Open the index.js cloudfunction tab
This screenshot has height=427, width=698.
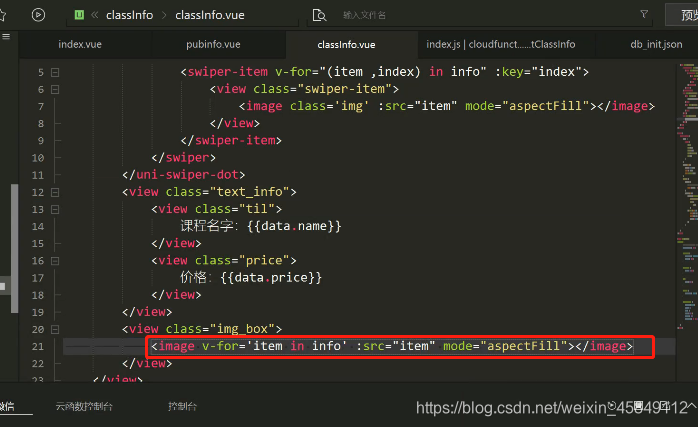click(x=501, y=45)
